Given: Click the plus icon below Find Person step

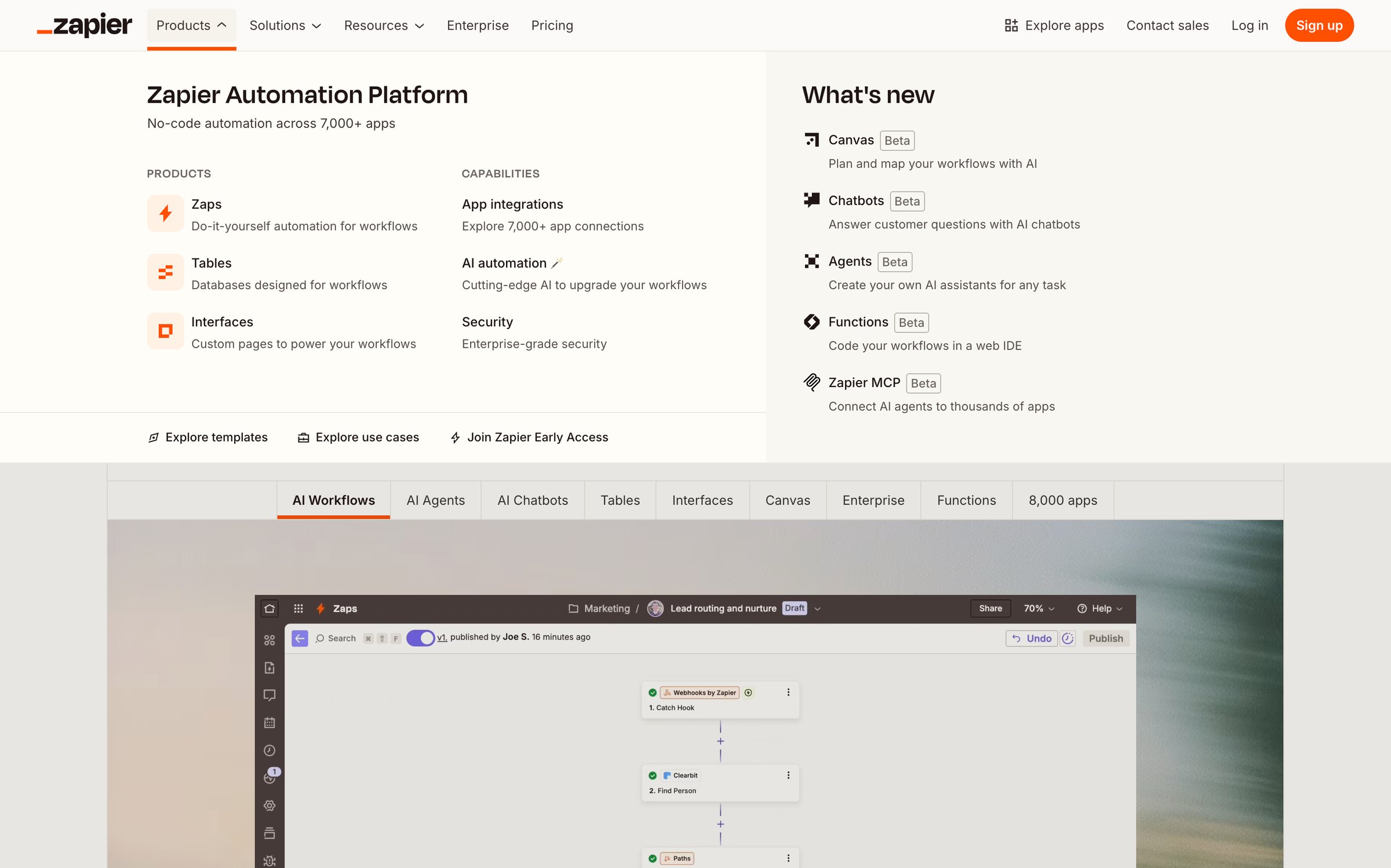Looking at the screenshot, I should 720,824.
